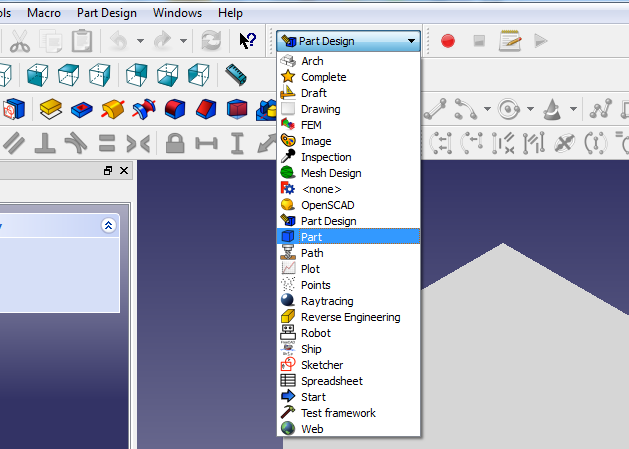Click the stop macro recording square

(479, 41)
